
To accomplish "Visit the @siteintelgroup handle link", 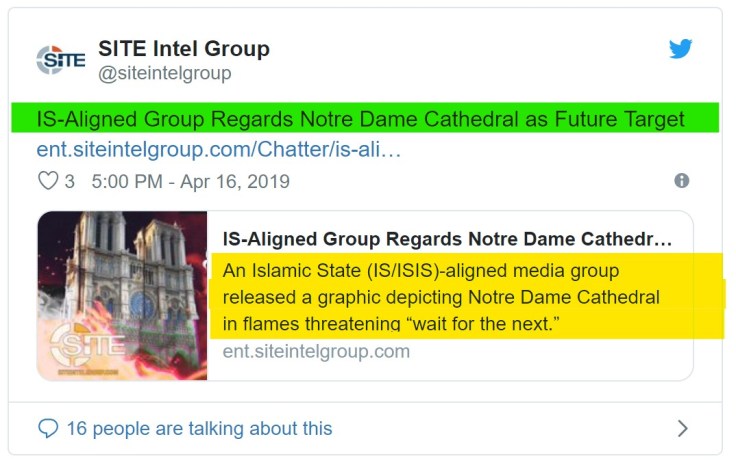I will 164,73.
